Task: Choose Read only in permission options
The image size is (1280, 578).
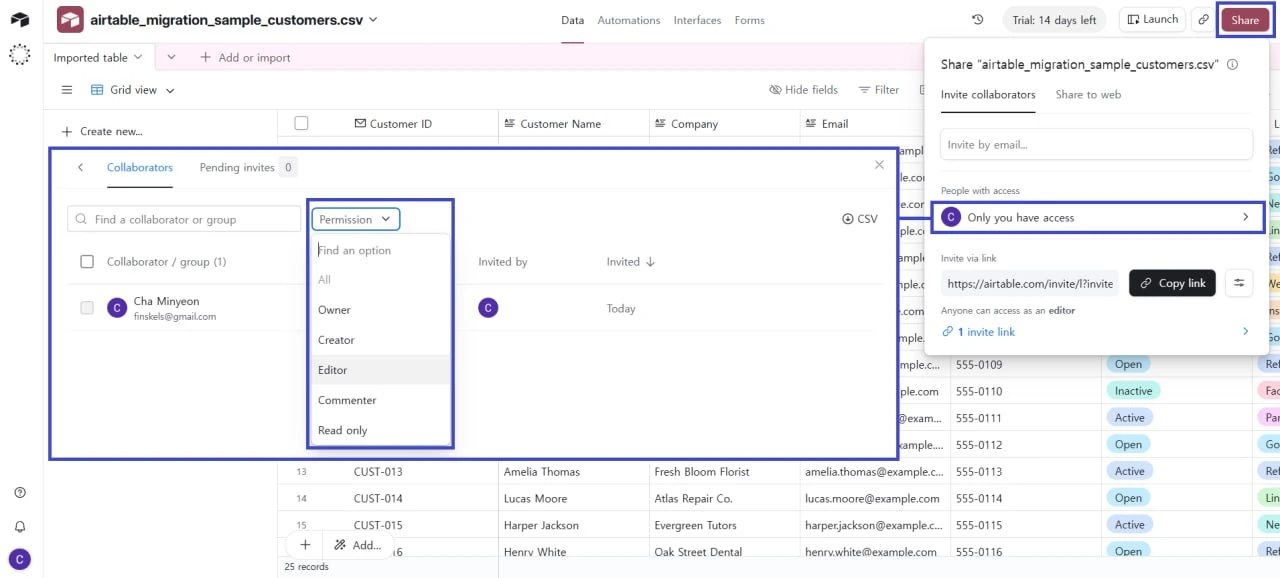Action: [380, 430]
